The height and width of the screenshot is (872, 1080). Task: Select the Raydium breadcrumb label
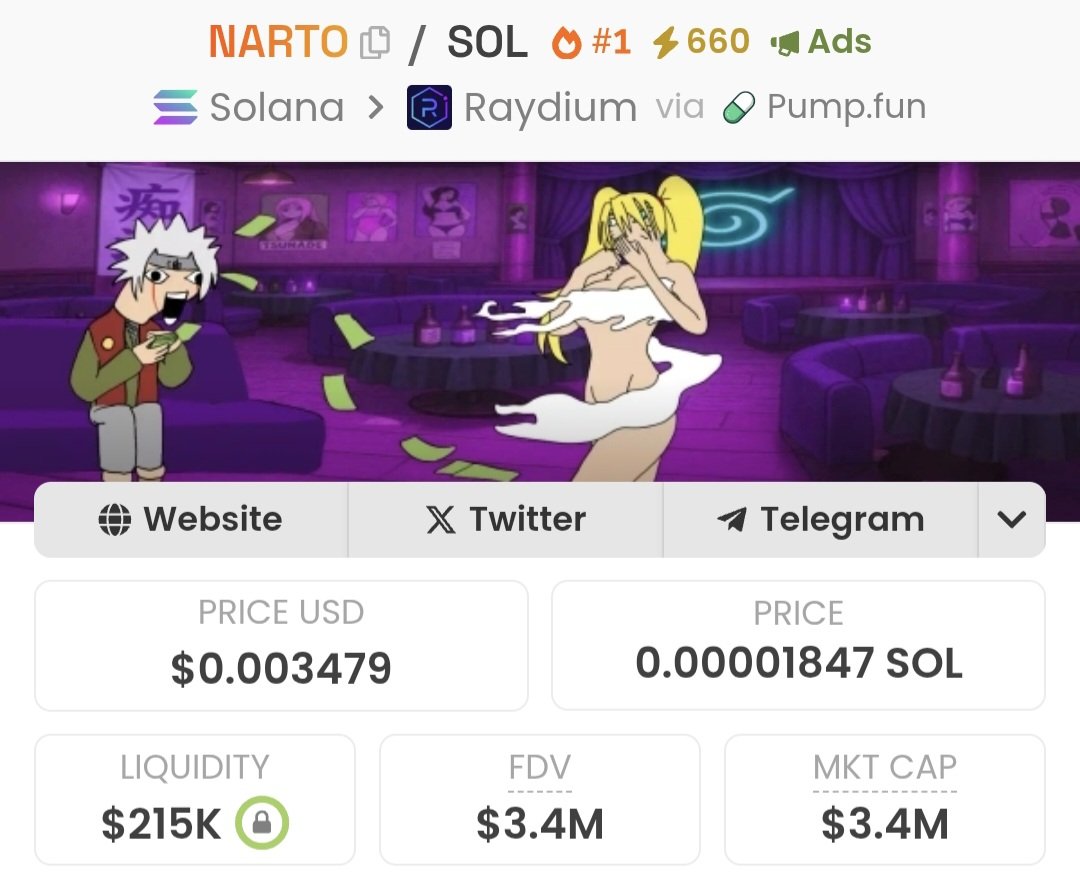pyautogui.click(x=550, y=108)
